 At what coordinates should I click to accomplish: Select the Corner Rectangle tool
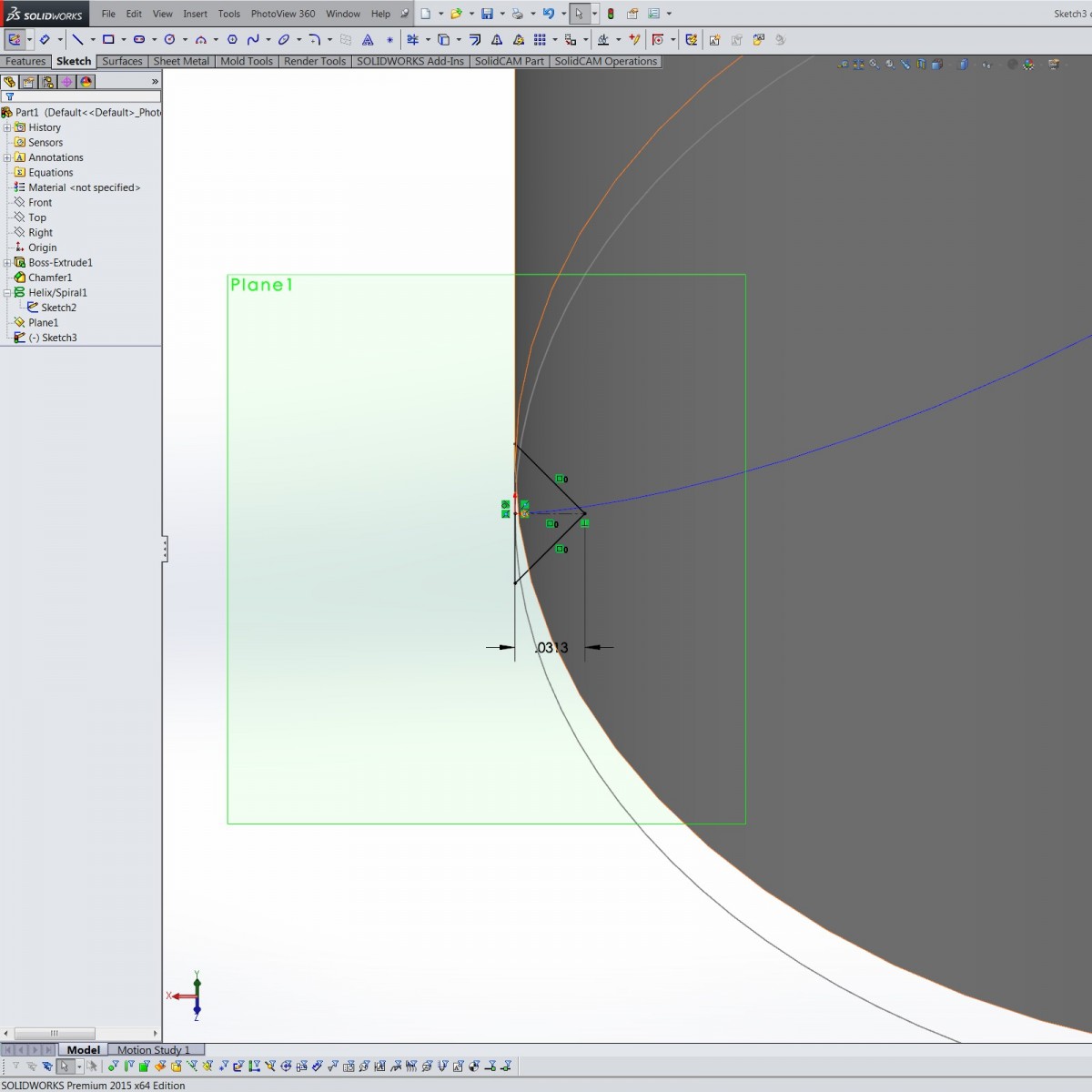(x=108, y=39)
